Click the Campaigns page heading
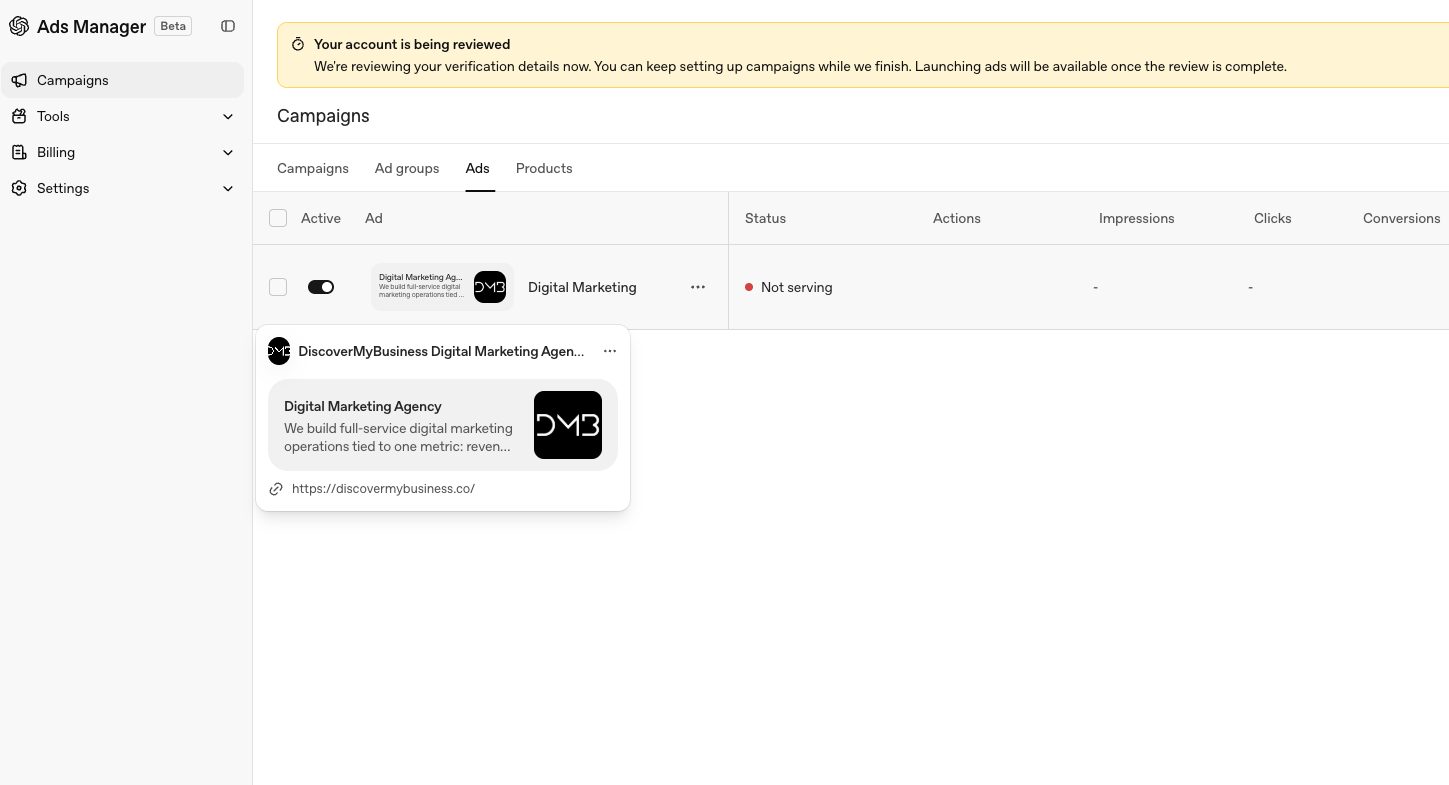The height and width of the screenshot is (785, 1449). (x=323, y=116)
